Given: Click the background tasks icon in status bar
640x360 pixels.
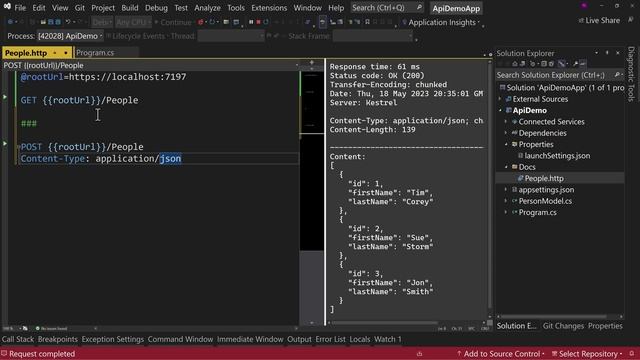Looking at the screenshot, I should point(419,354).
